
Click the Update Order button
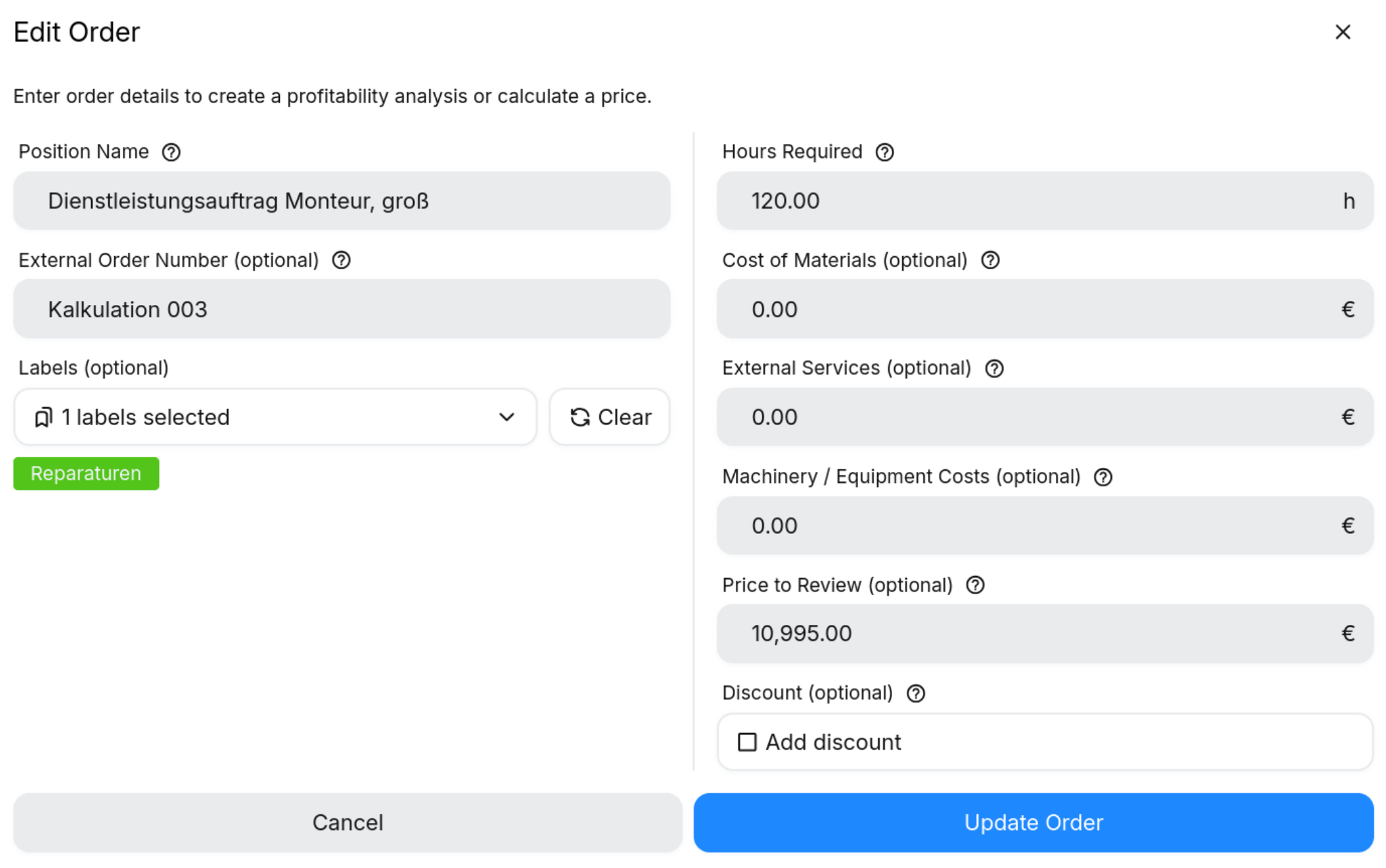(x=1033, y=822)
